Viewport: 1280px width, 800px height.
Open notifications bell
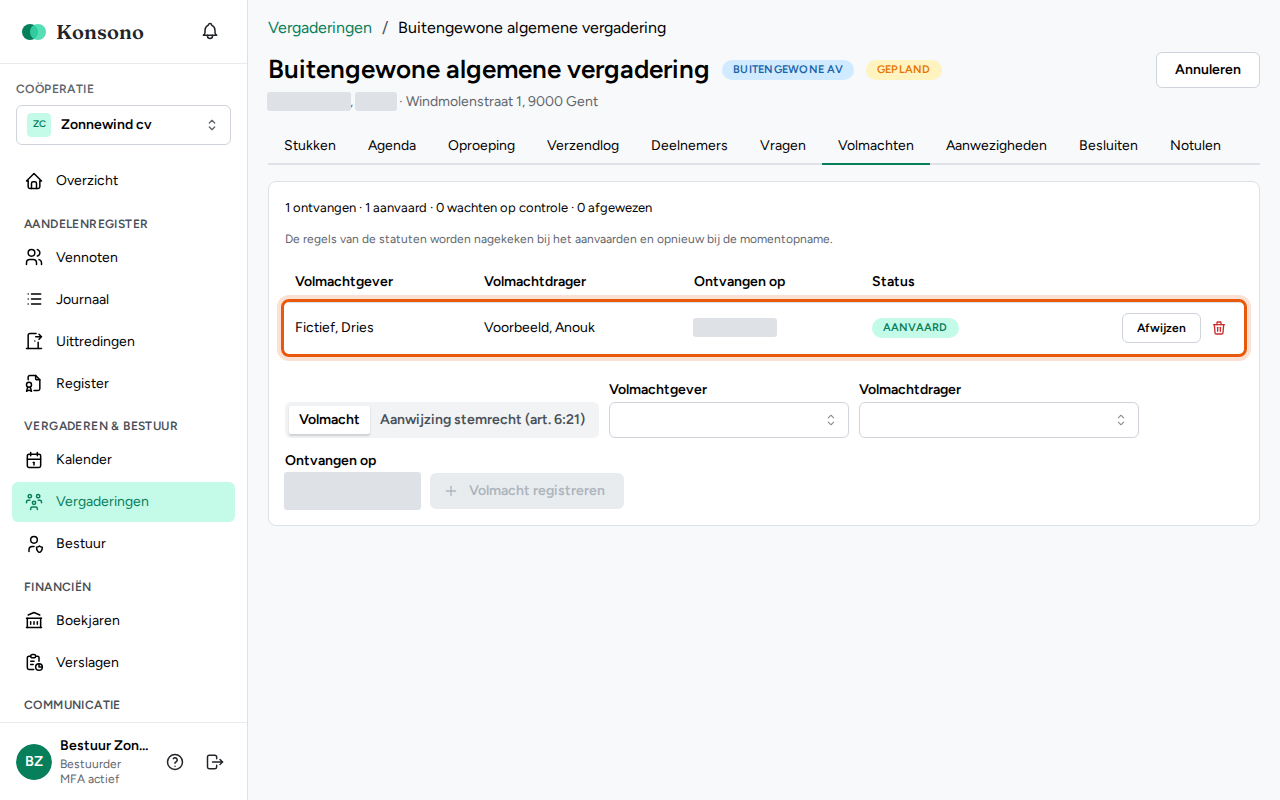point(210,31)
